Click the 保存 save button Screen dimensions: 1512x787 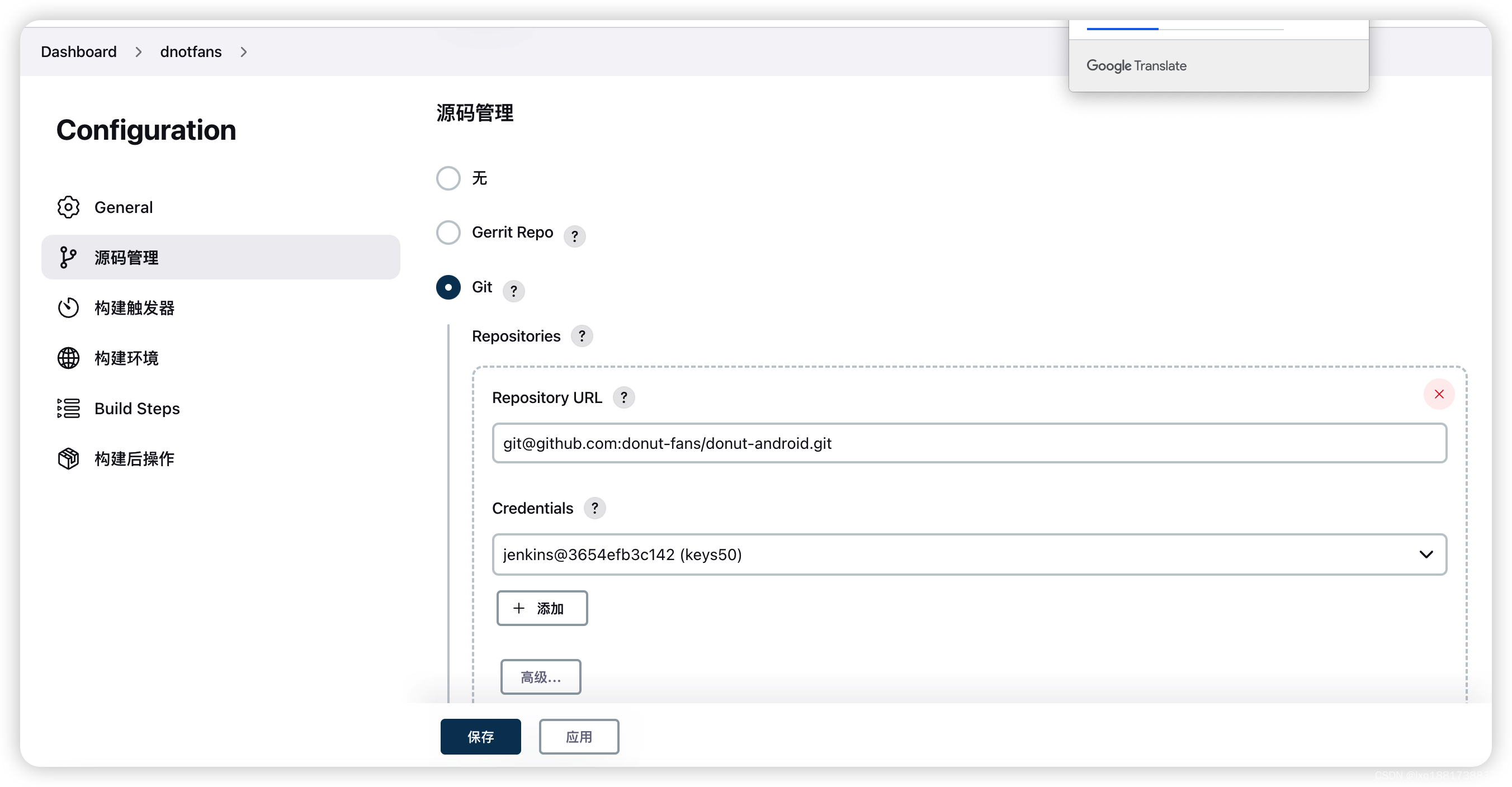coord(480,736)
